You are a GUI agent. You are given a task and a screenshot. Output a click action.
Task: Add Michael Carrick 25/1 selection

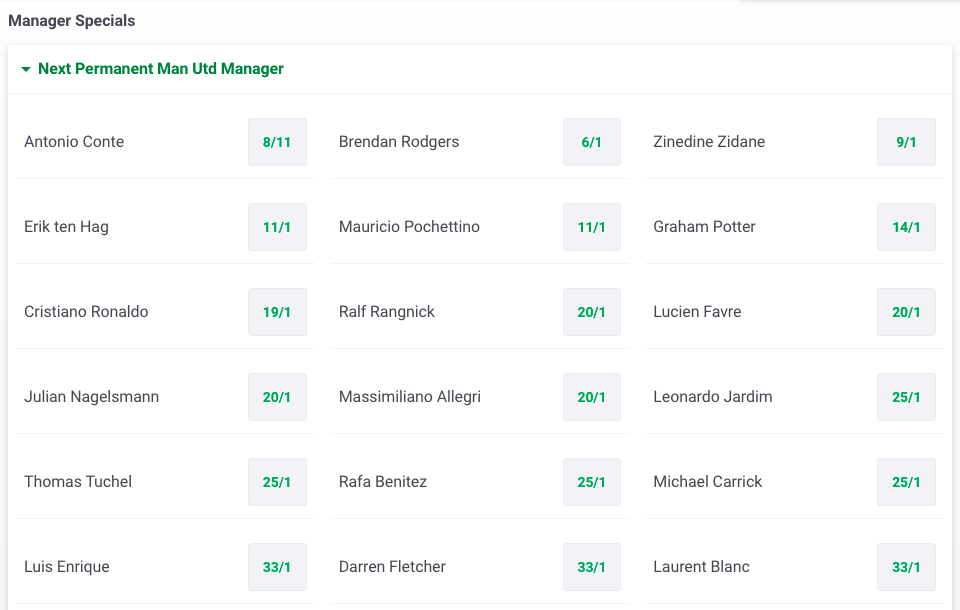906,482
